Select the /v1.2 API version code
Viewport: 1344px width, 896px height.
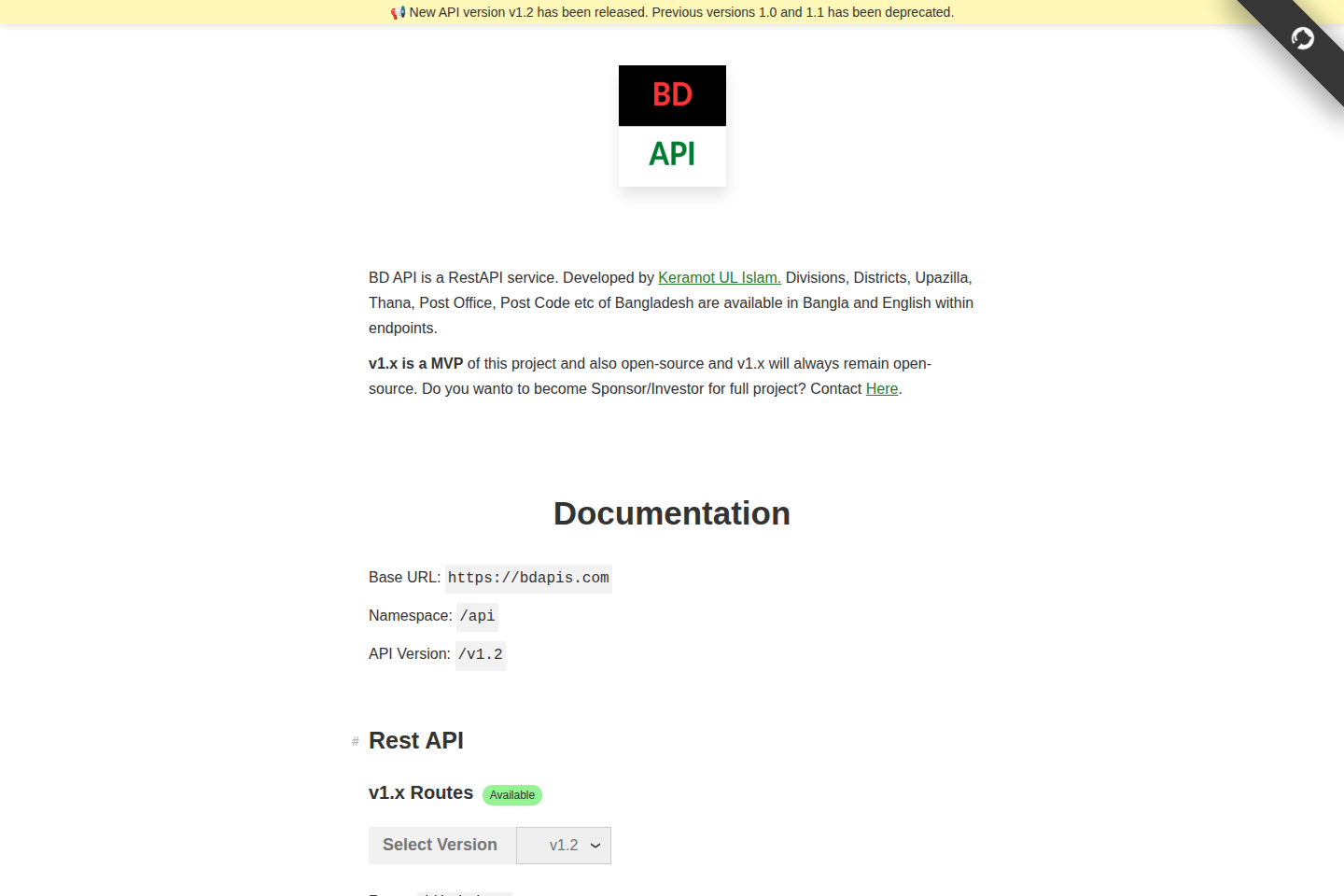click(x=481, y=654)
